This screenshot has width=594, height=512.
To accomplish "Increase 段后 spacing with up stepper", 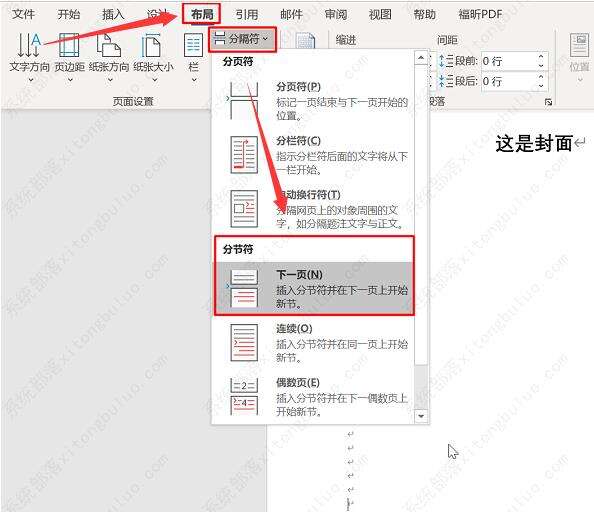I will coord(541,77).
